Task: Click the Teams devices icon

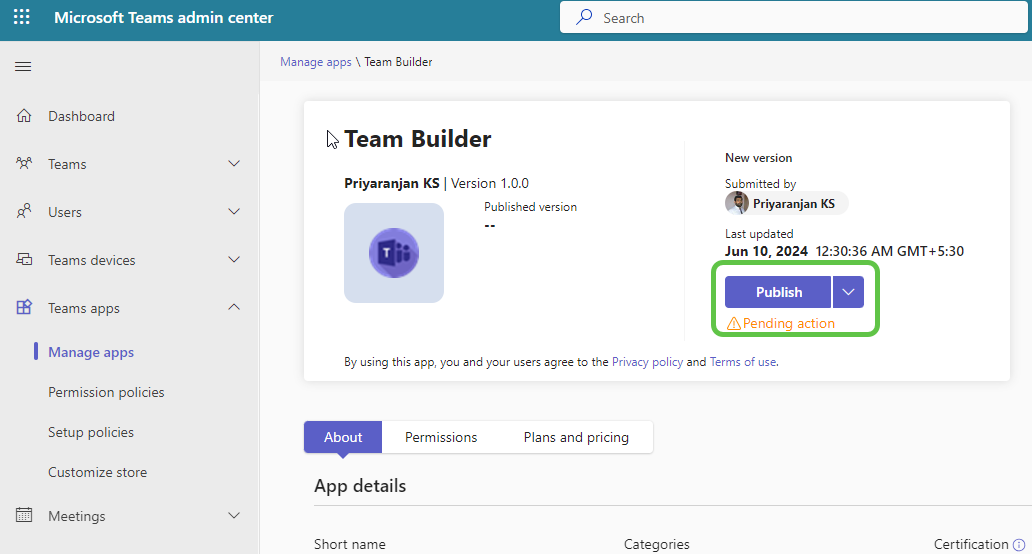Action: (24, 259)
